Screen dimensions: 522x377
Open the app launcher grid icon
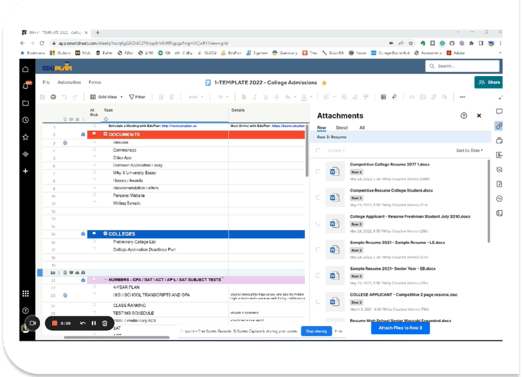26,293
